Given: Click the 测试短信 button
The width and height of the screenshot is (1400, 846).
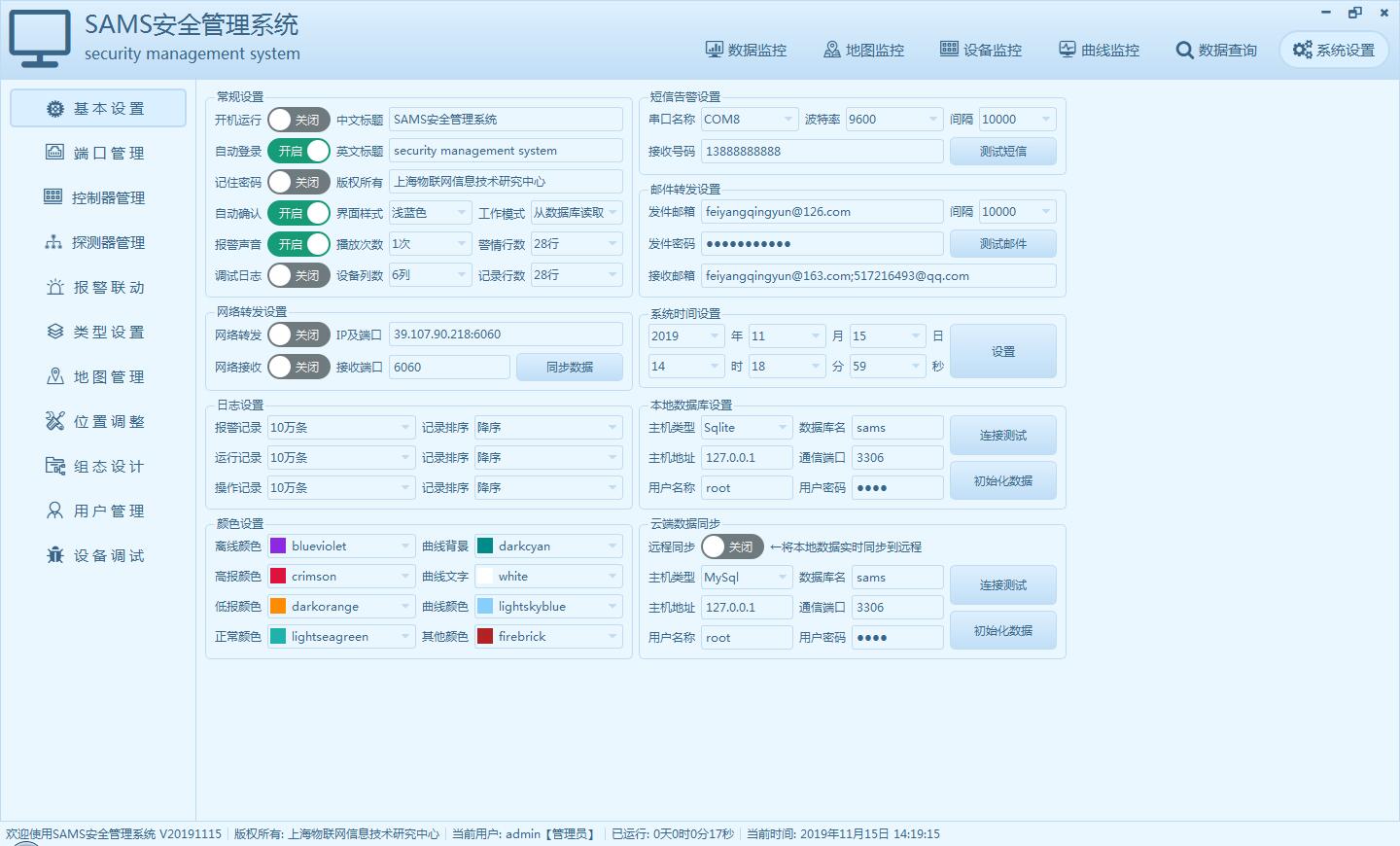Looking at the screenshot, I should point(1003,151).
